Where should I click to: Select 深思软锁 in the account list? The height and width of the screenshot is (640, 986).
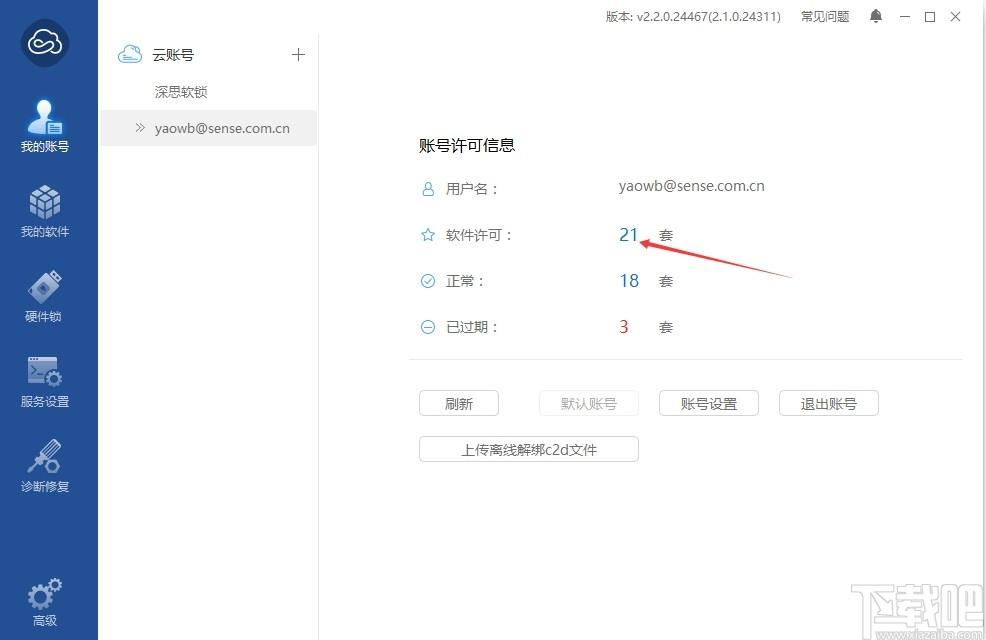click(181, 92)
